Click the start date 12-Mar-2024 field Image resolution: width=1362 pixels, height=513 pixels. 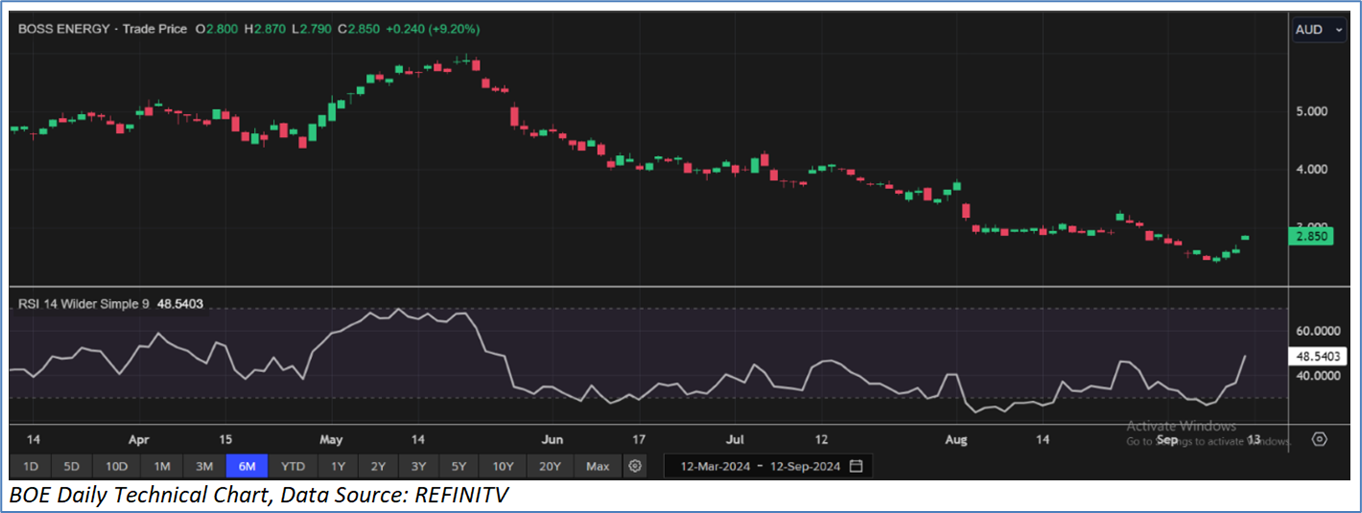click(x=716, y=466)
